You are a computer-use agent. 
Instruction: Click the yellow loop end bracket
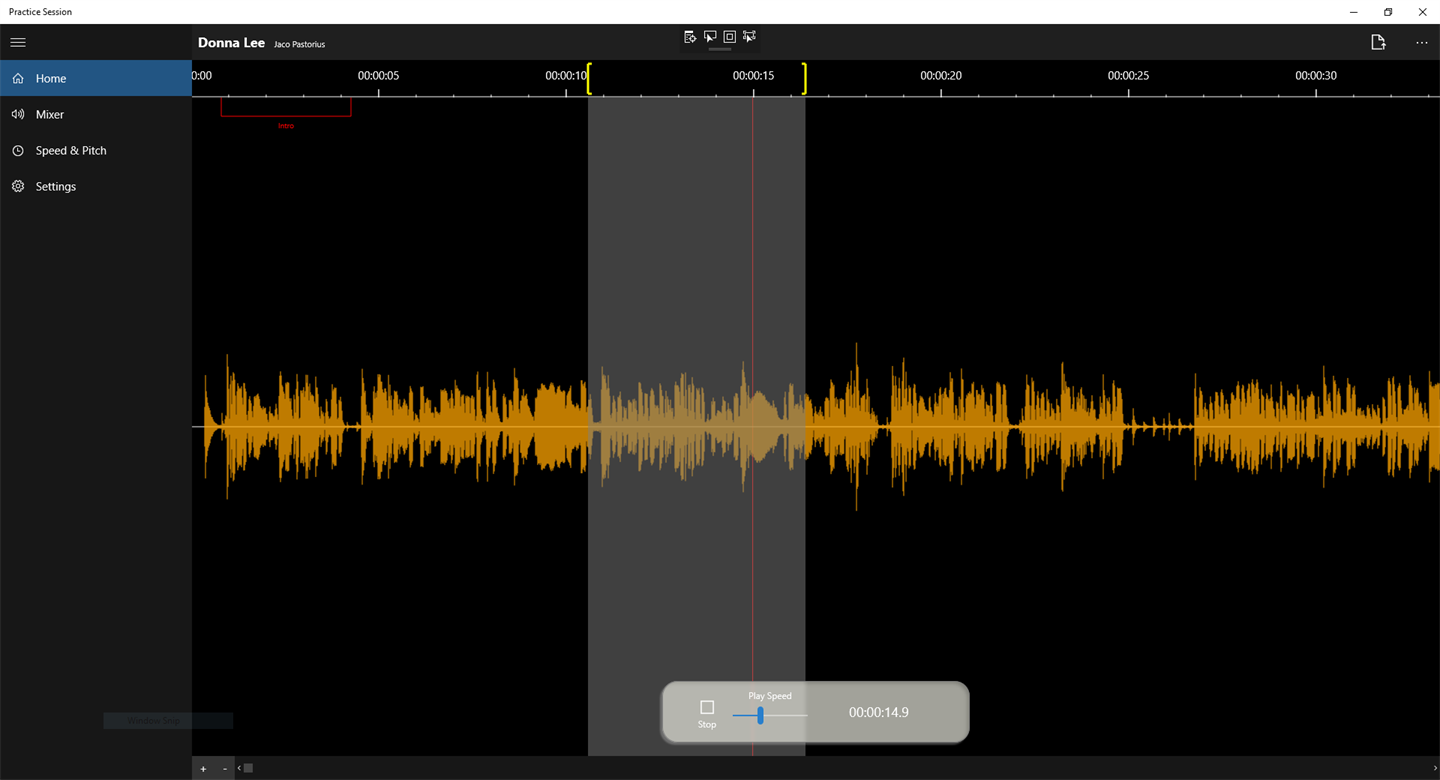pos(803,79)
